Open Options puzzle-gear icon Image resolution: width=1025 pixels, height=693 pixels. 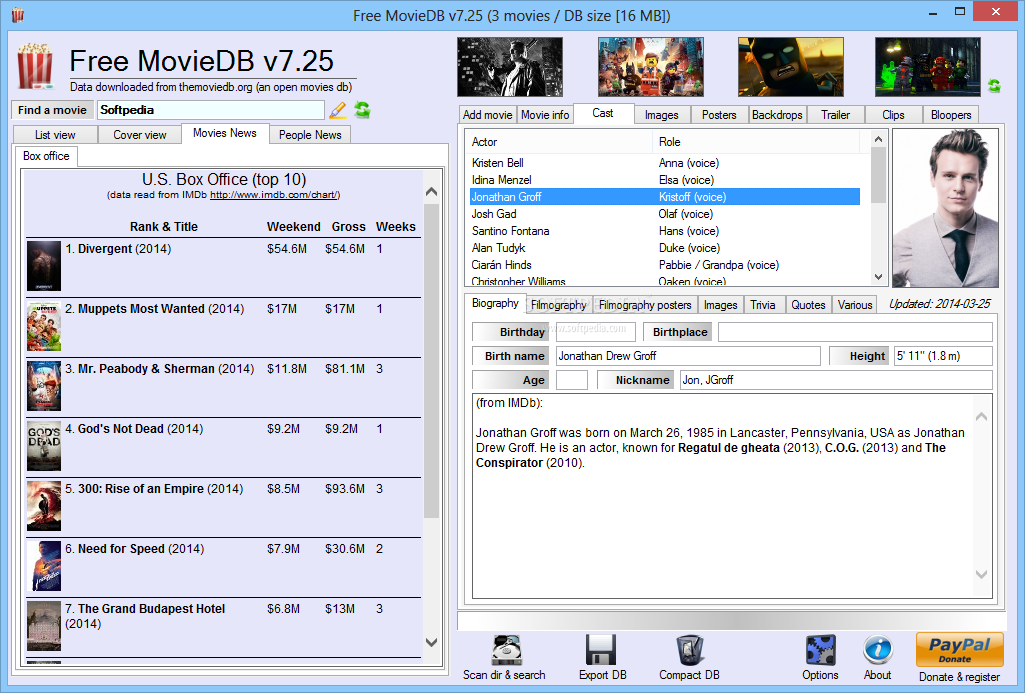pyautogui.click(x=820, y=650)
